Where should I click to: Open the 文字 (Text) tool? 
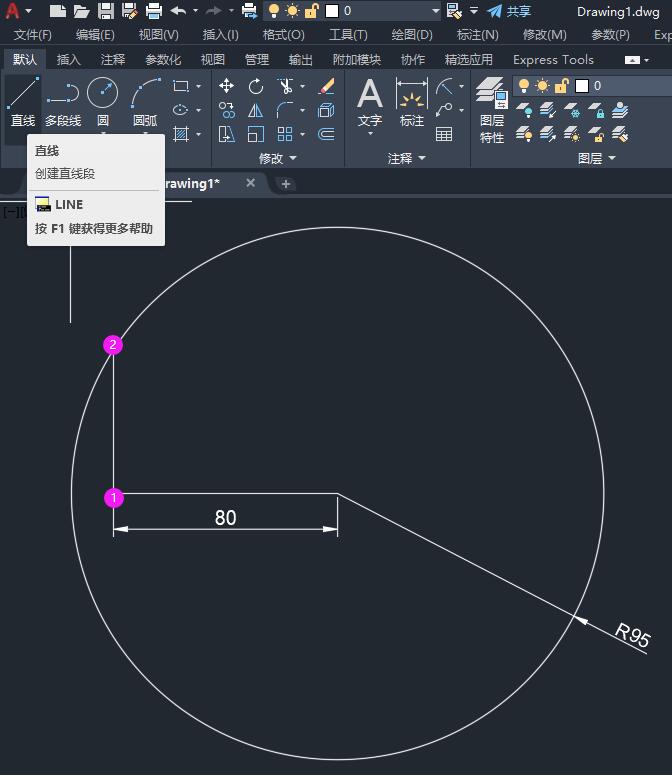click(370, 102)
